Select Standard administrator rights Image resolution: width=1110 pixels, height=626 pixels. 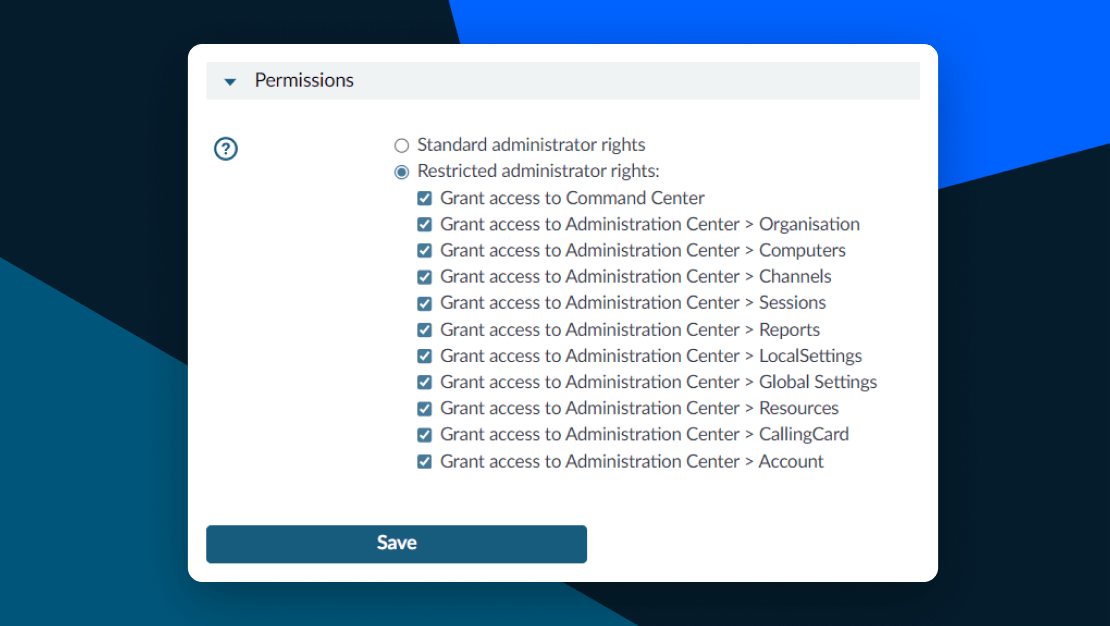tap(401, 145)
